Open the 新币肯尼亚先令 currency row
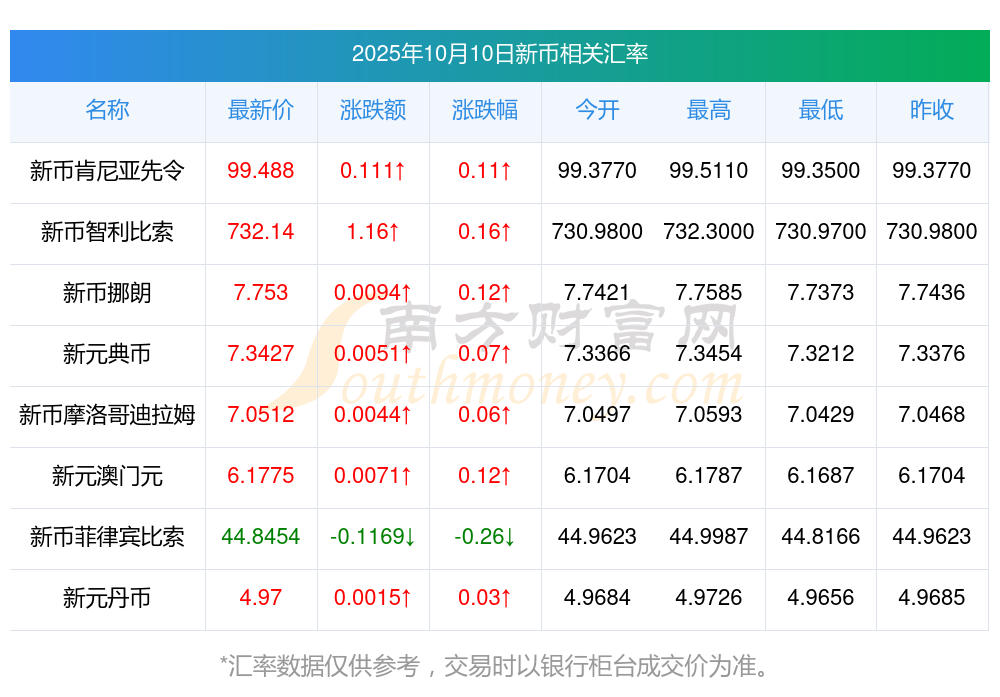1000x697 pixels. 107,171
